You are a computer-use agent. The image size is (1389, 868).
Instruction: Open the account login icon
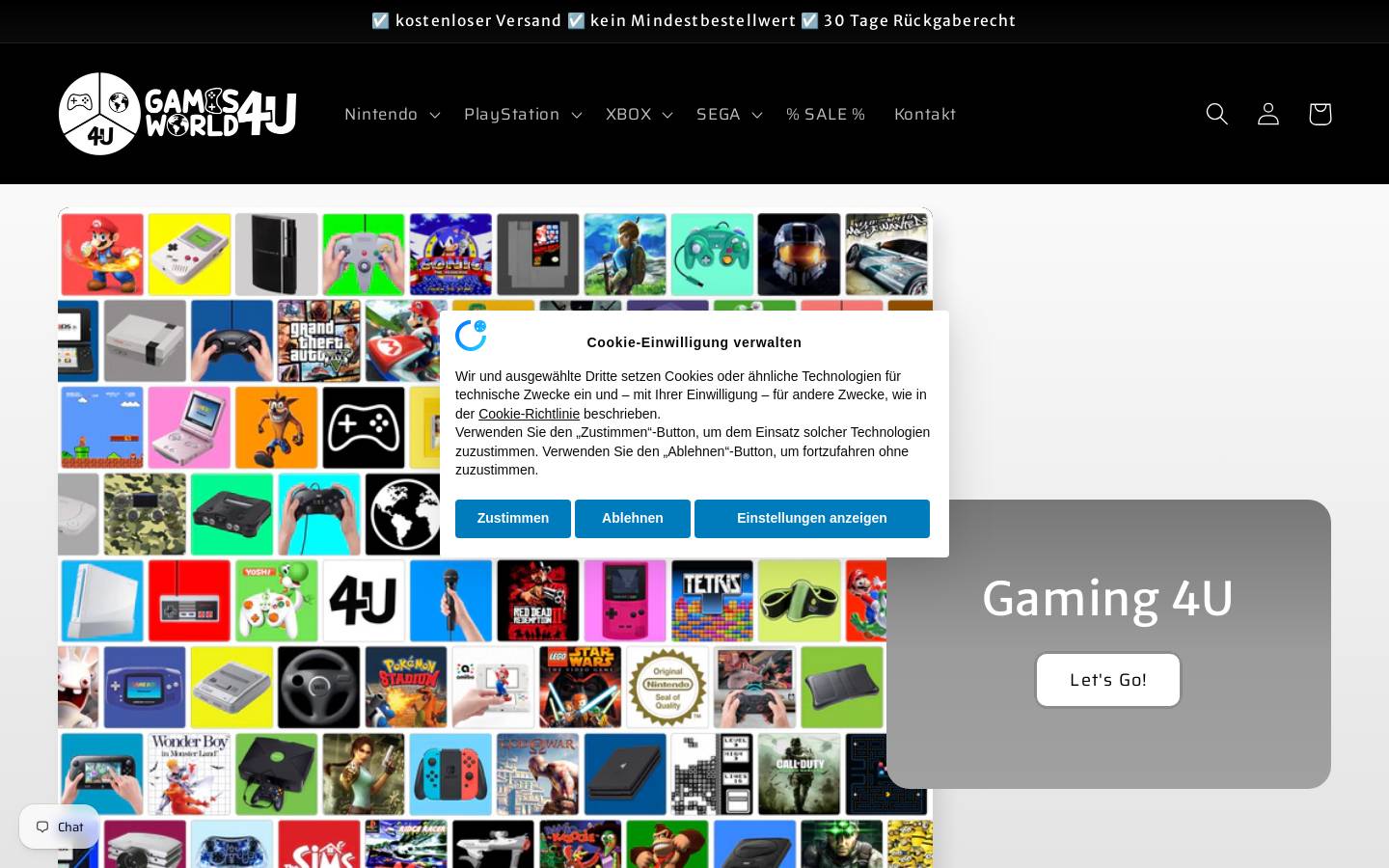click(1268, 114)
